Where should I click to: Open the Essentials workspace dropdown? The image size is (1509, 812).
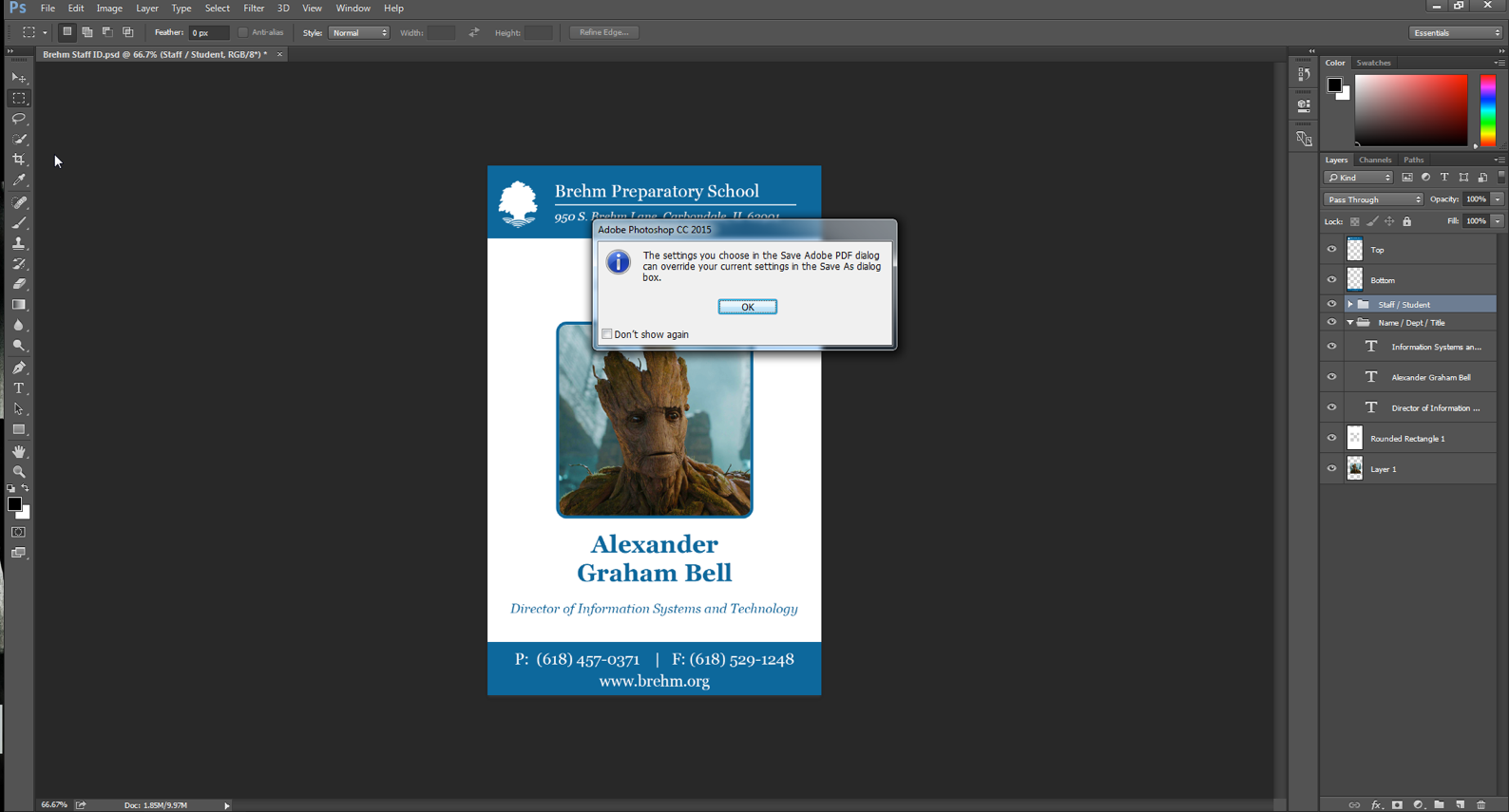1455,32
